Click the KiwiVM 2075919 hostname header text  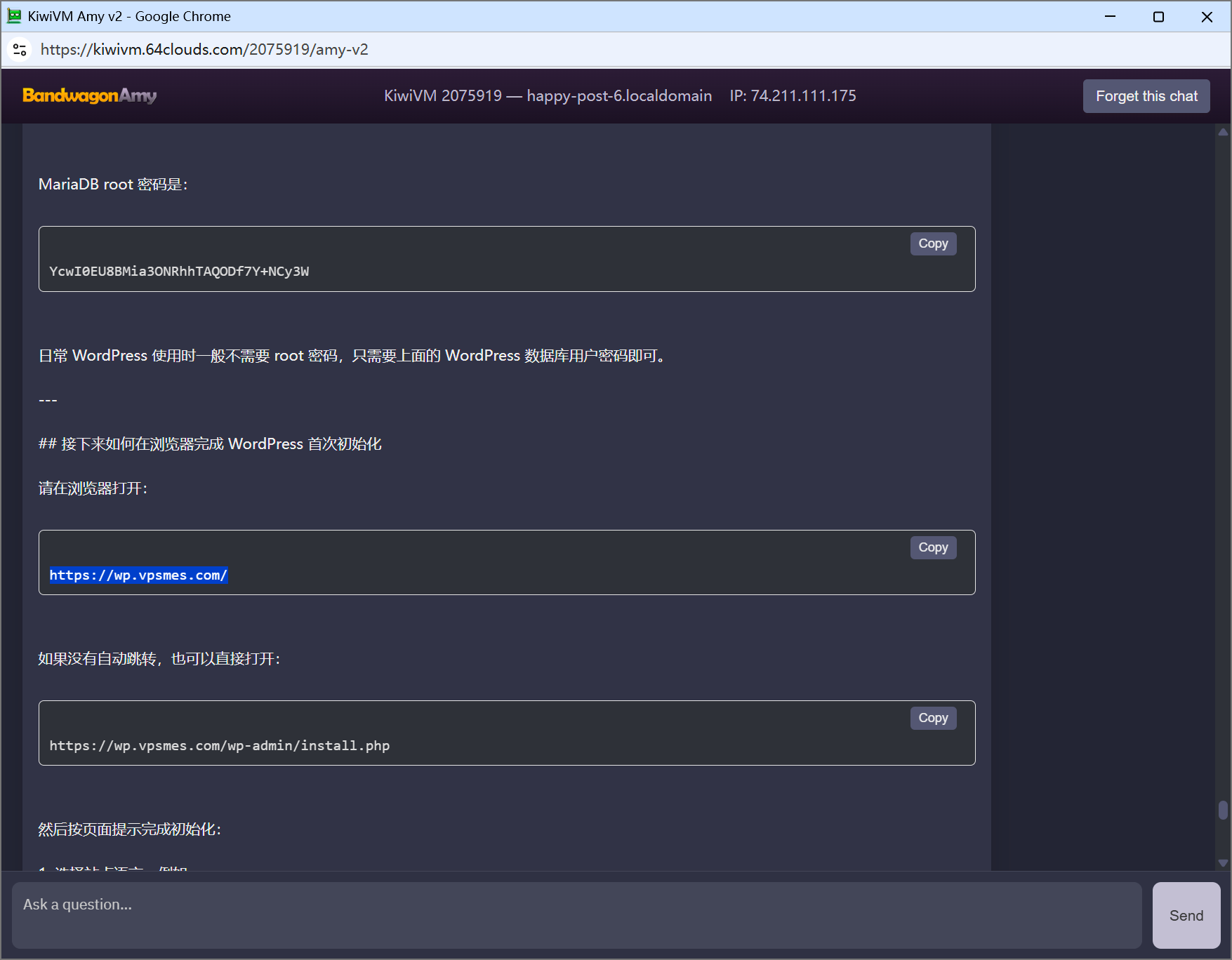coord(548,95)
